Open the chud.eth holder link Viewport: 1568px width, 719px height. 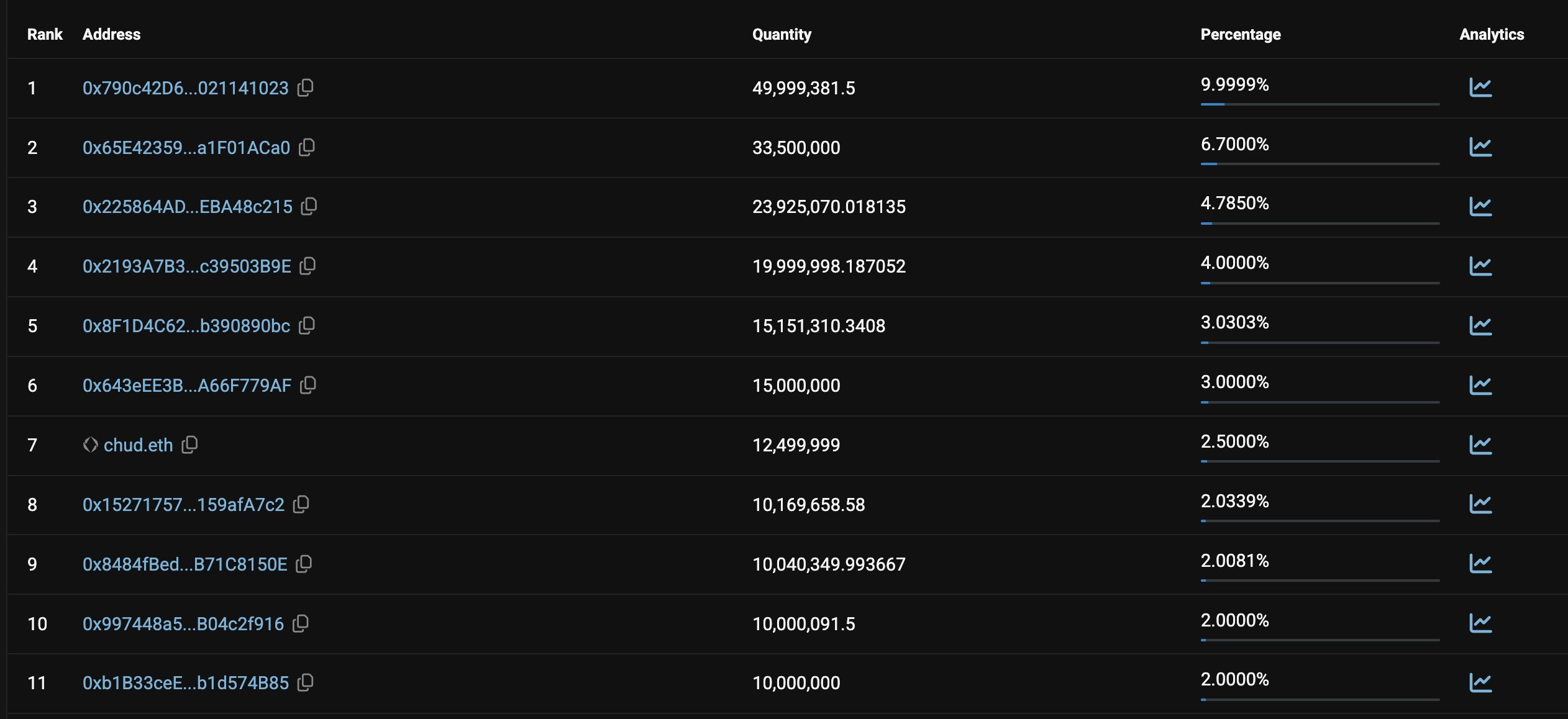click(x=138, y=445)
